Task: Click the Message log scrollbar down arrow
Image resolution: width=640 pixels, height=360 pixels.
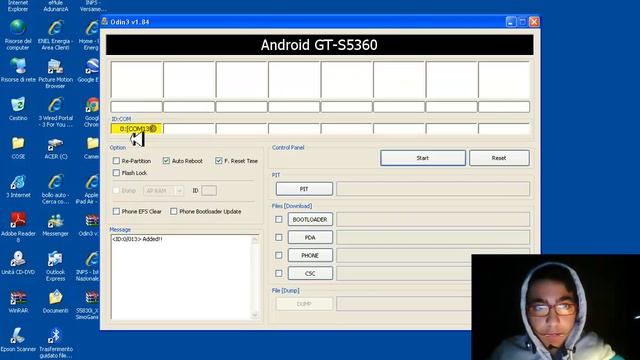Action: 255,315
